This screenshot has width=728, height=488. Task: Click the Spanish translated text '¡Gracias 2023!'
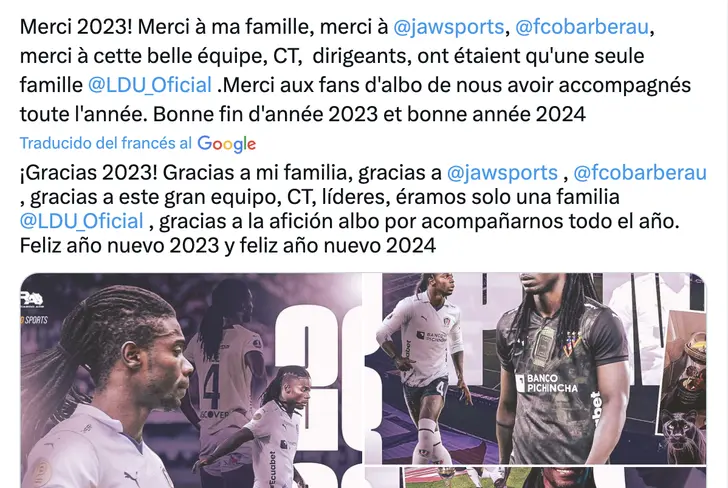pyautogui.click(x=89, y=173)
